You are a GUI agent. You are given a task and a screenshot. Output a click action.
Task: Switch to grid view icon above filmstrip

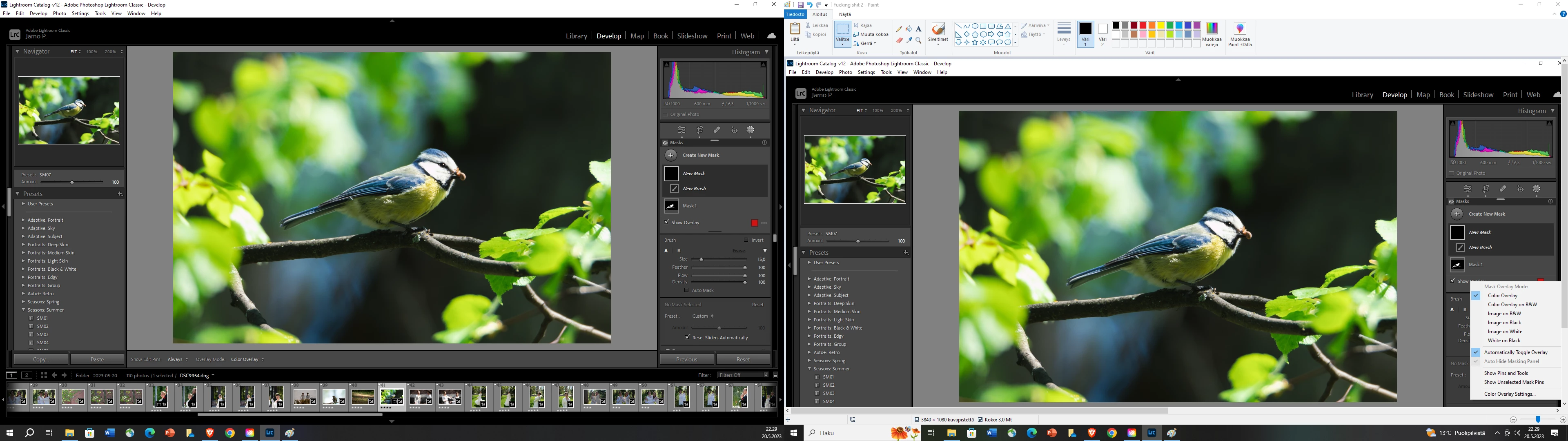pos(44,375)
